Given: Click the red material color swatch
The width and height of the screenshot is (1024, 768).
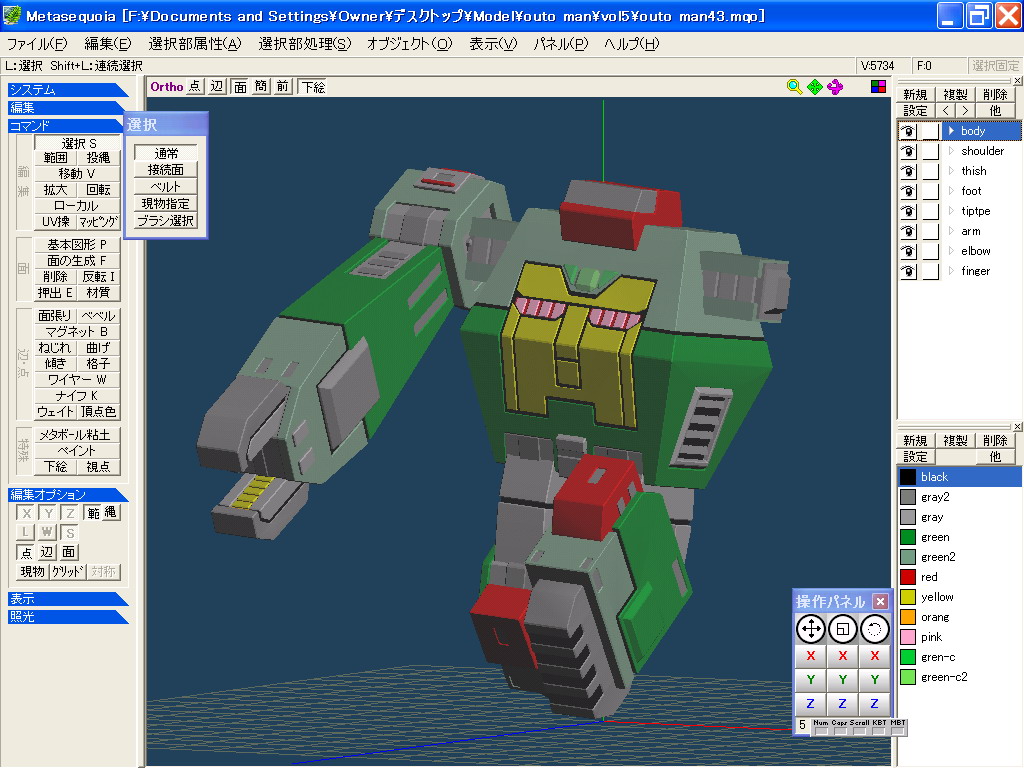Looking at the screenshot, I should (908, 577).
